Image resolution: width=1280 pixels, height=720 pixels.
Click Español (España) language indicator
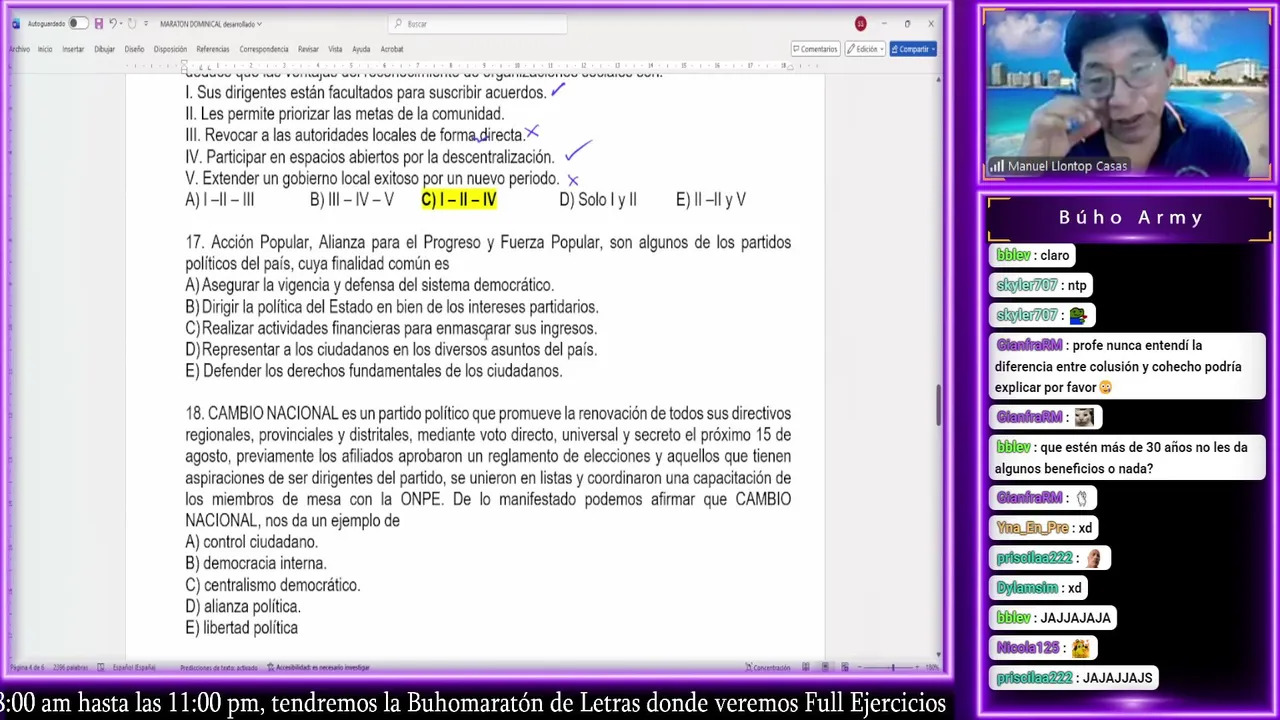pyautogui.click(x=134, y=667)
